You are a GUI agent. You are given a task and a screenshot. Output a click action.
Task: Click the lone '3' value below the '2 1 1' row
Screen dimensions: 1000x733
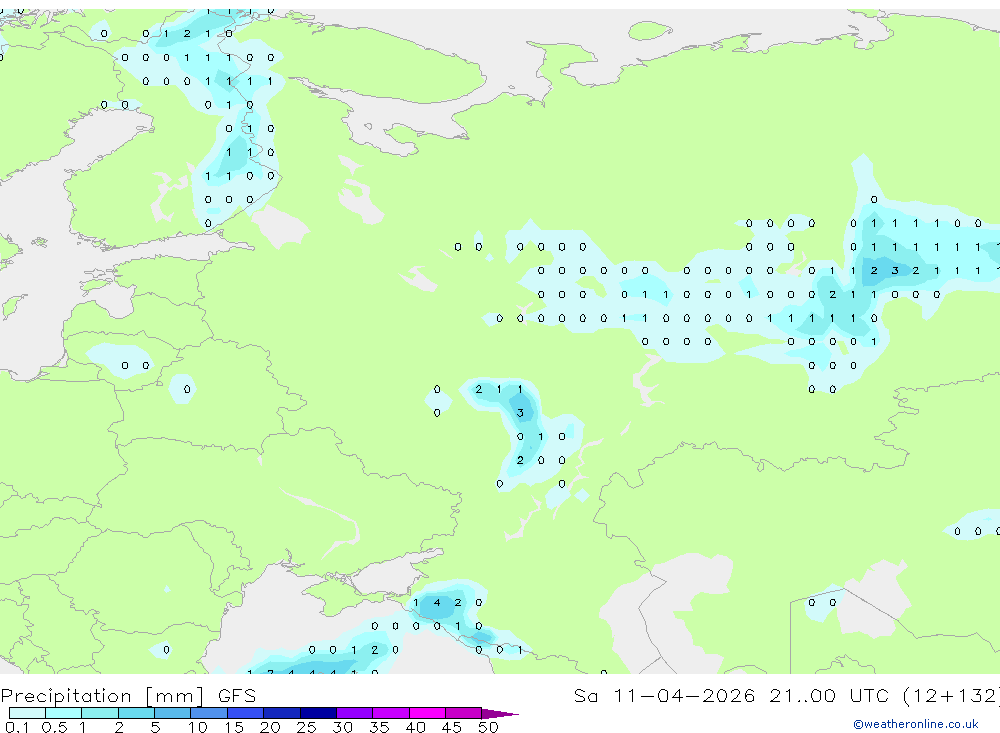(520, 413)
